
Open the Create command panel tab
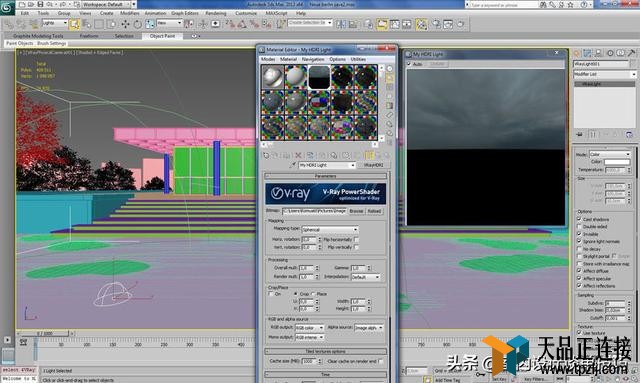point(577,53)
